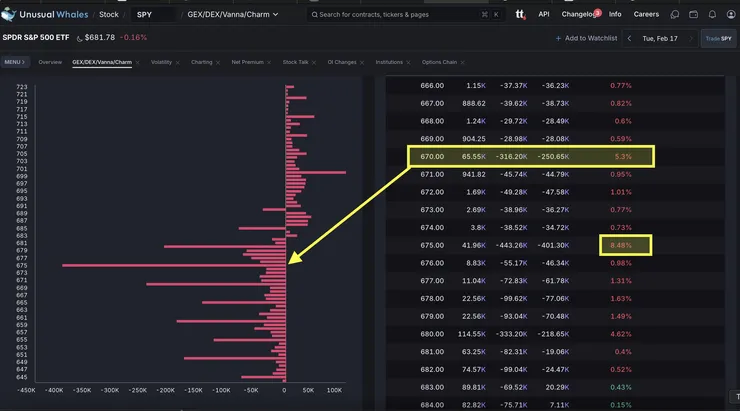Click the 1.63% value in row 678

(621, 299)
